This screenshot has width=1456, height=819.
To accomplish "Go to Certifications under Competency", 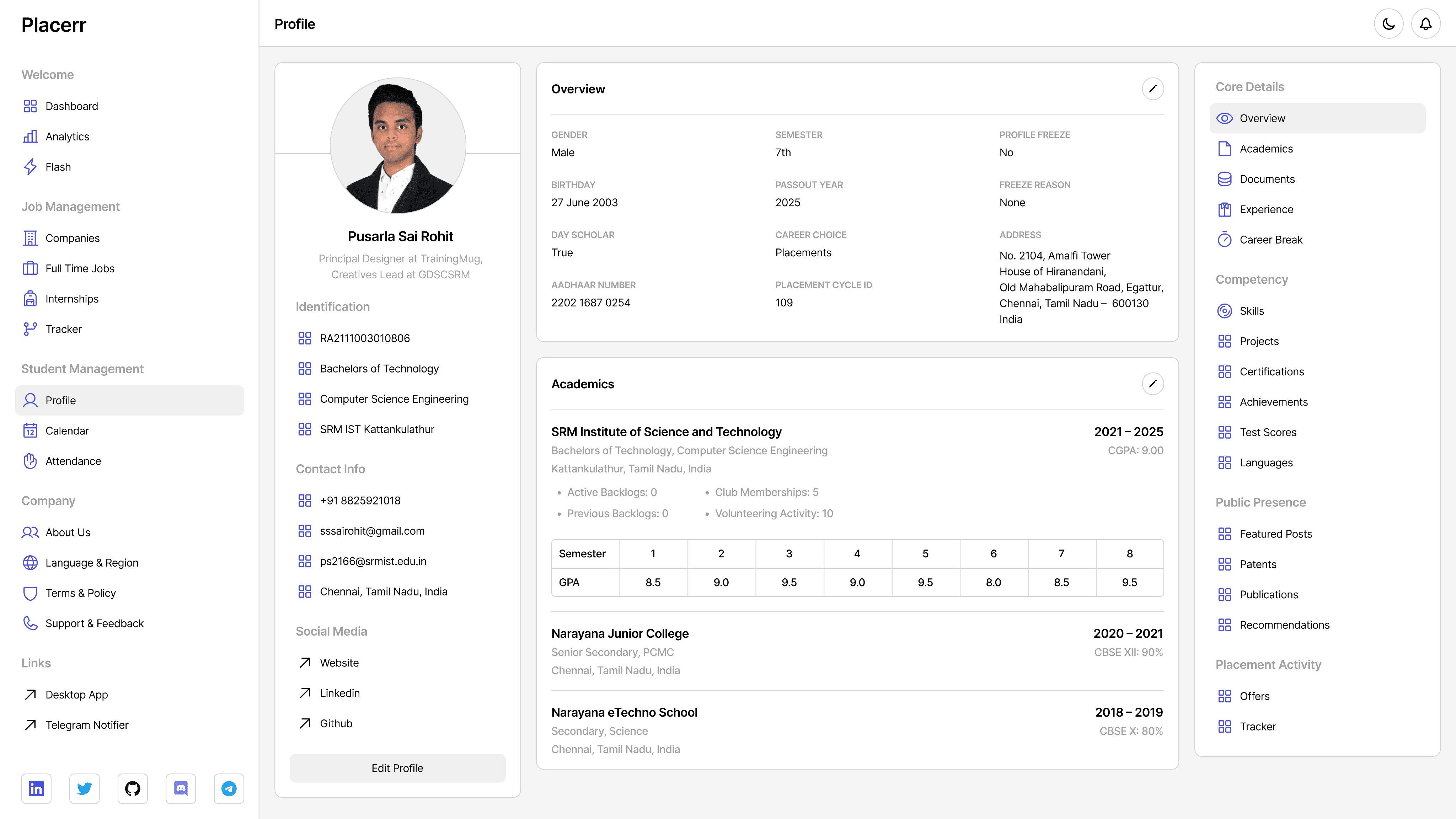I will tap(1317, 371).
